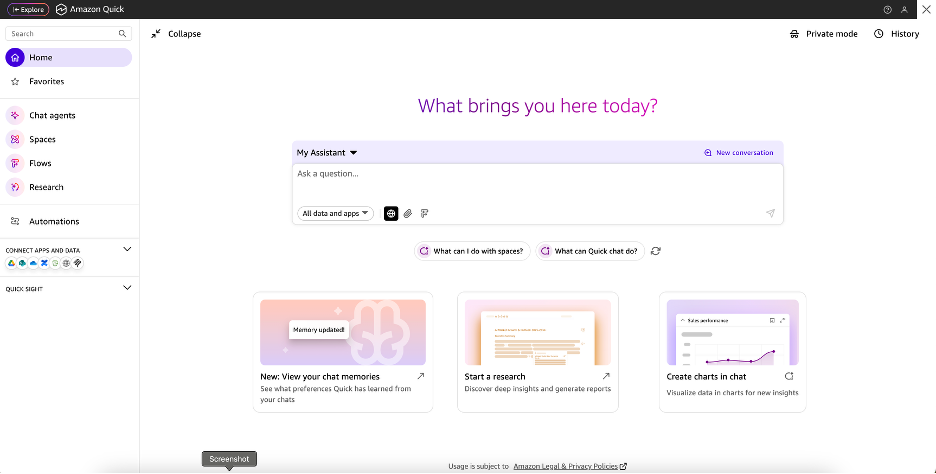
Task: Click the flows icon in the chat box
Action: 424,213
